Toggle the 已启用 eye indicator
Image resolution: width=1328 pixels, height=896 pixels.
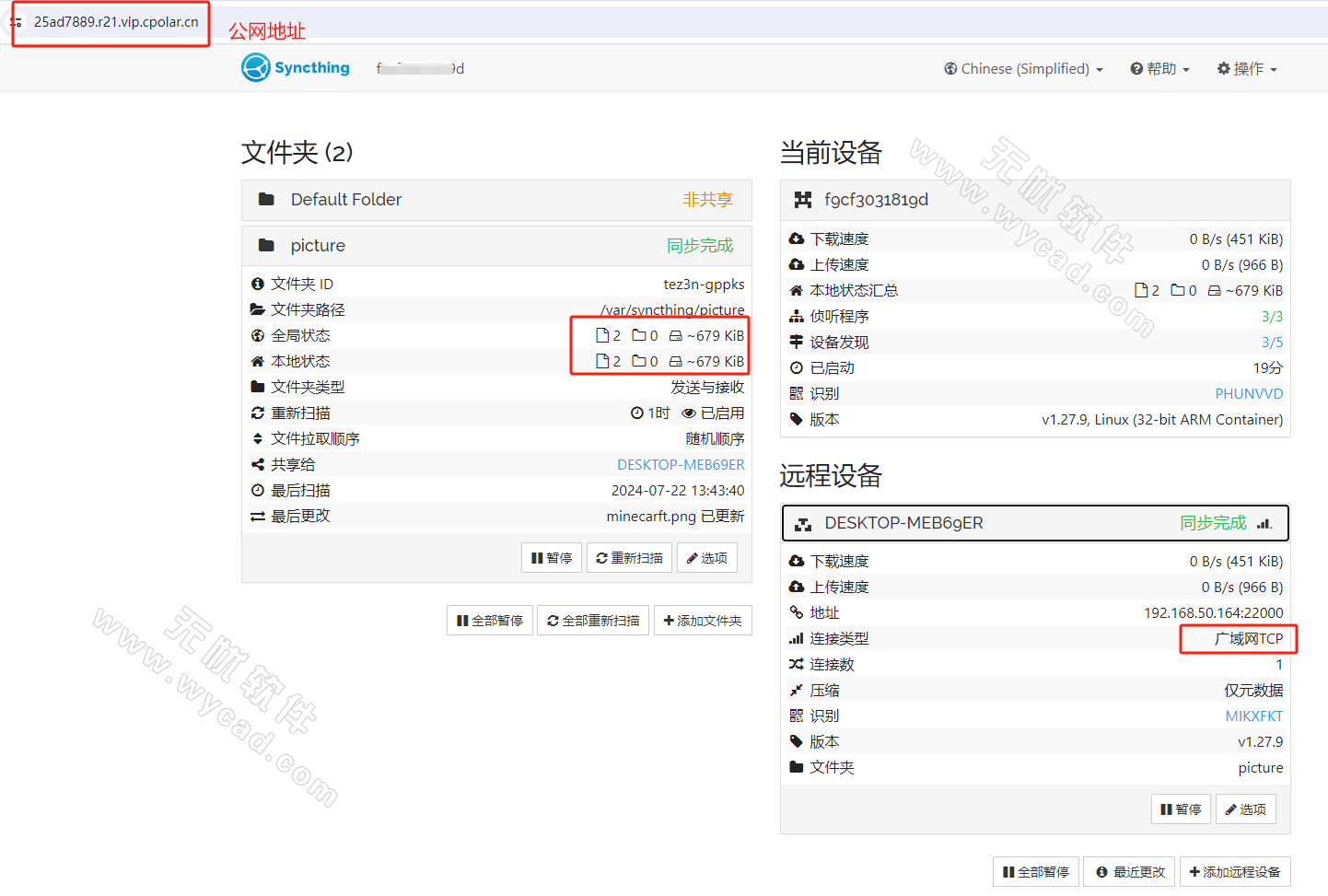coord(690,413)
